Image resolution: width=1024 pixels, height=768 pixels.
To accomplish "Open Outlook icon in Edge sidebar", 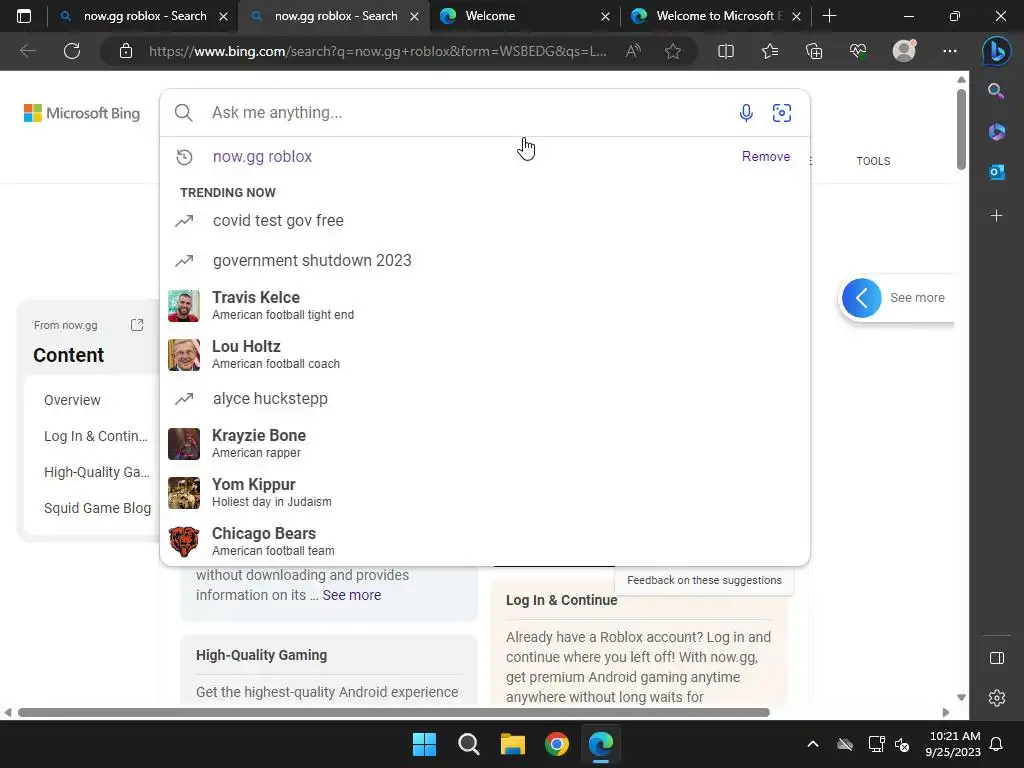I will [x=997, y=172].
